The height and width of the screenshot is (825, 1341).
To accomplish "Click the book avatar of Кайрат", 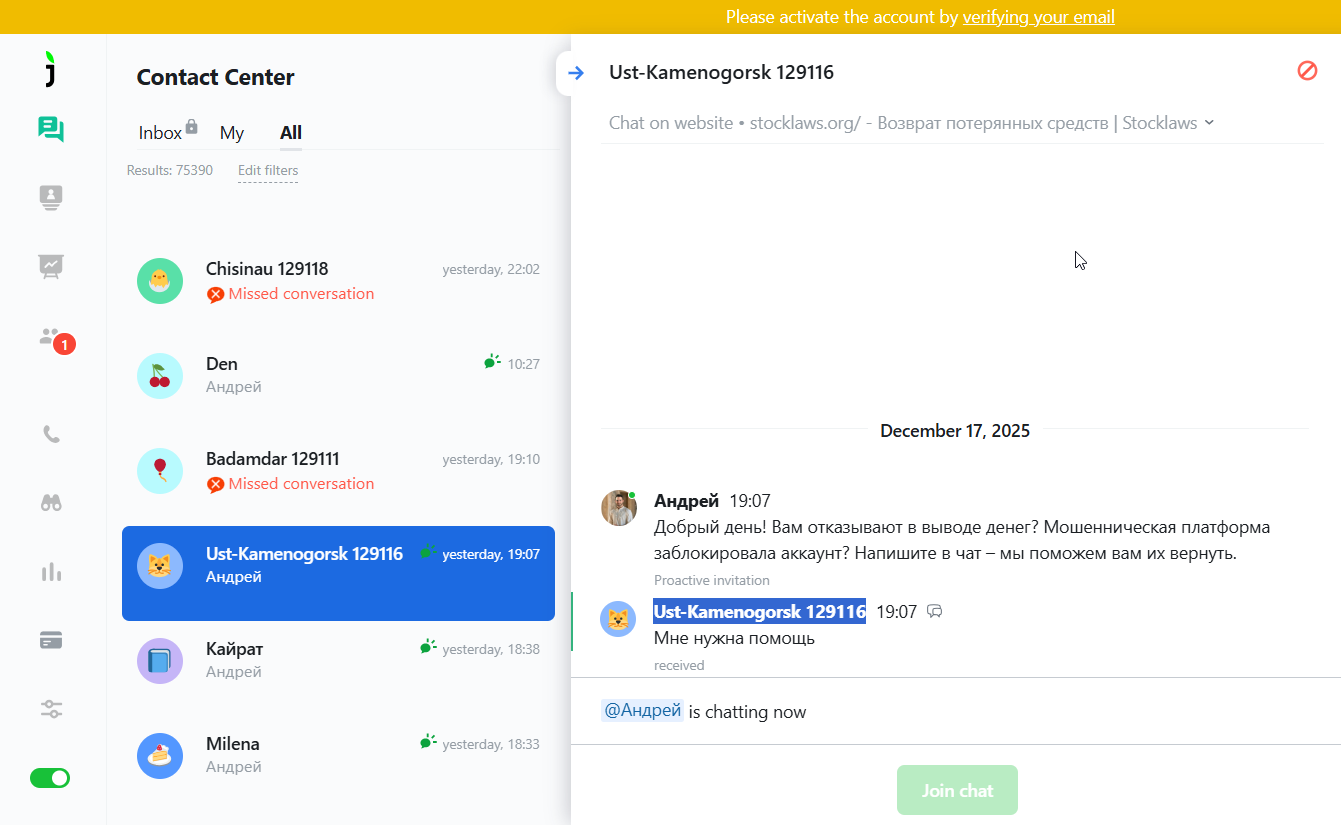I will point(160,661).
